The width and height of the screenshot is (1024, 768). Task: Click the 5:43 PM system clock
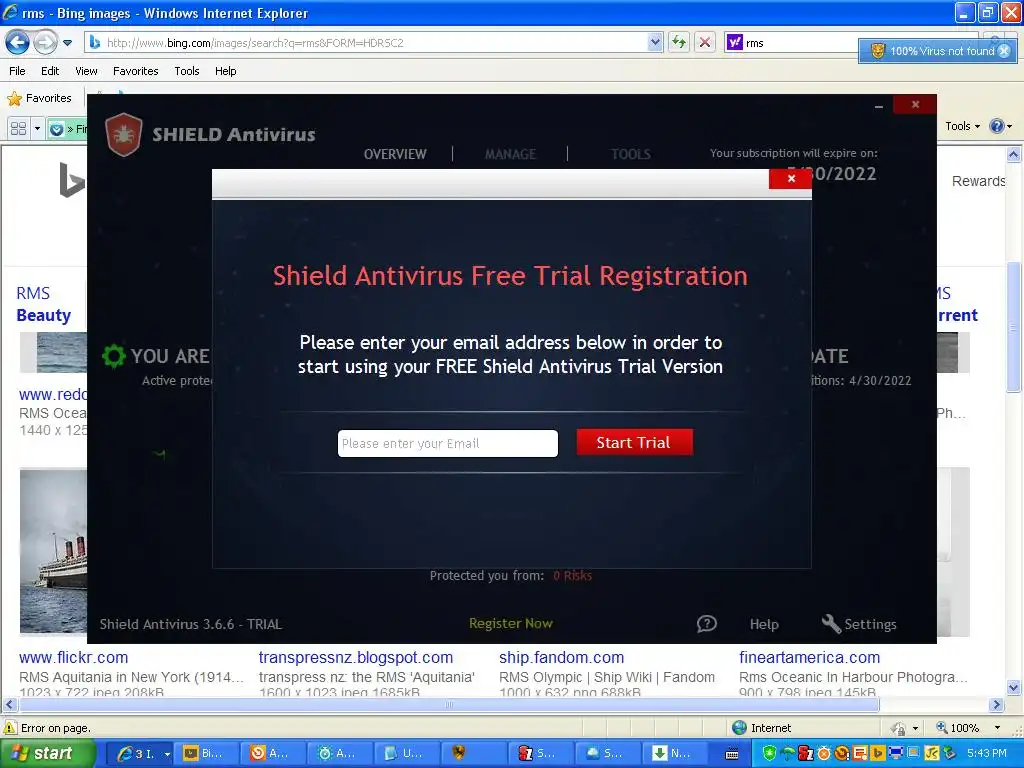pos(987,754)
